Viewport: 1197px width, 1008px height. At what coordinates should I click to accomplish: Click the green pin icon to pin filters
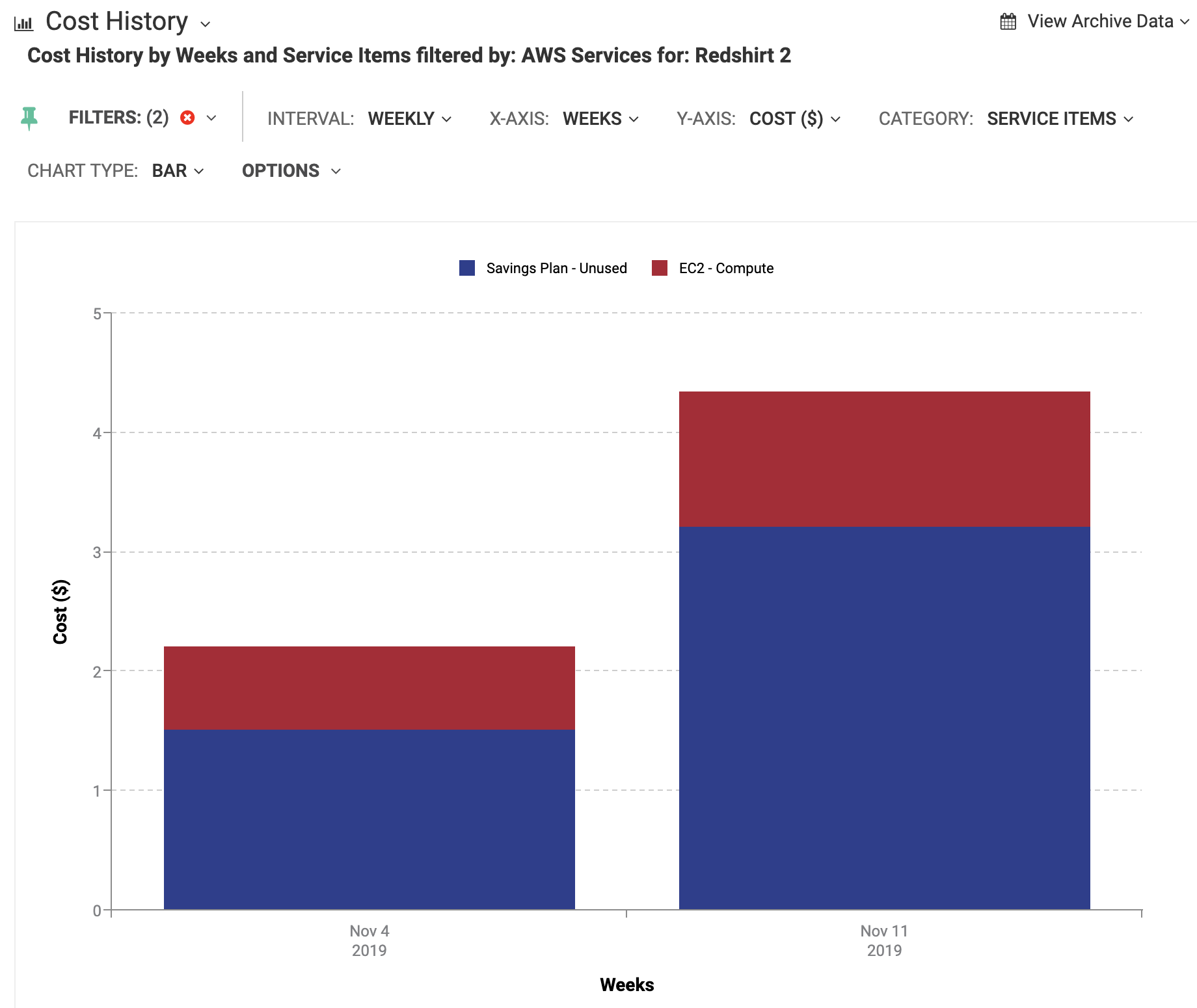click(x=29, y=117)
